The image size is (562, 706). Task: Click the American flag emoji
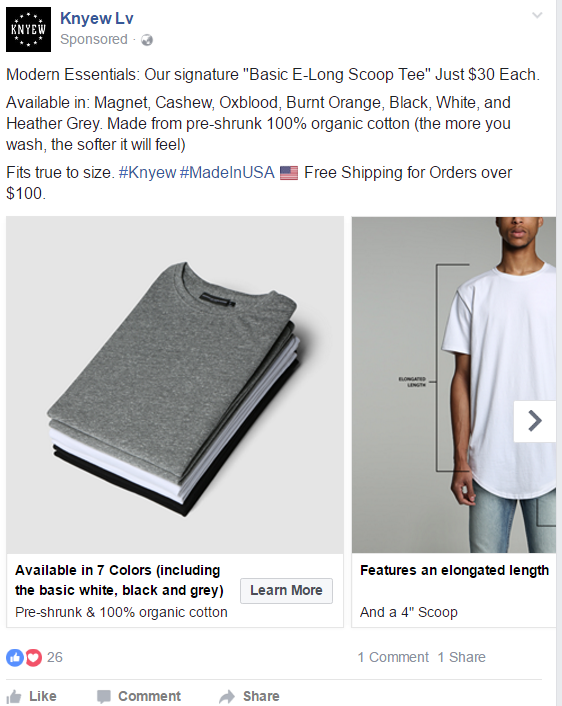point(289,173)
